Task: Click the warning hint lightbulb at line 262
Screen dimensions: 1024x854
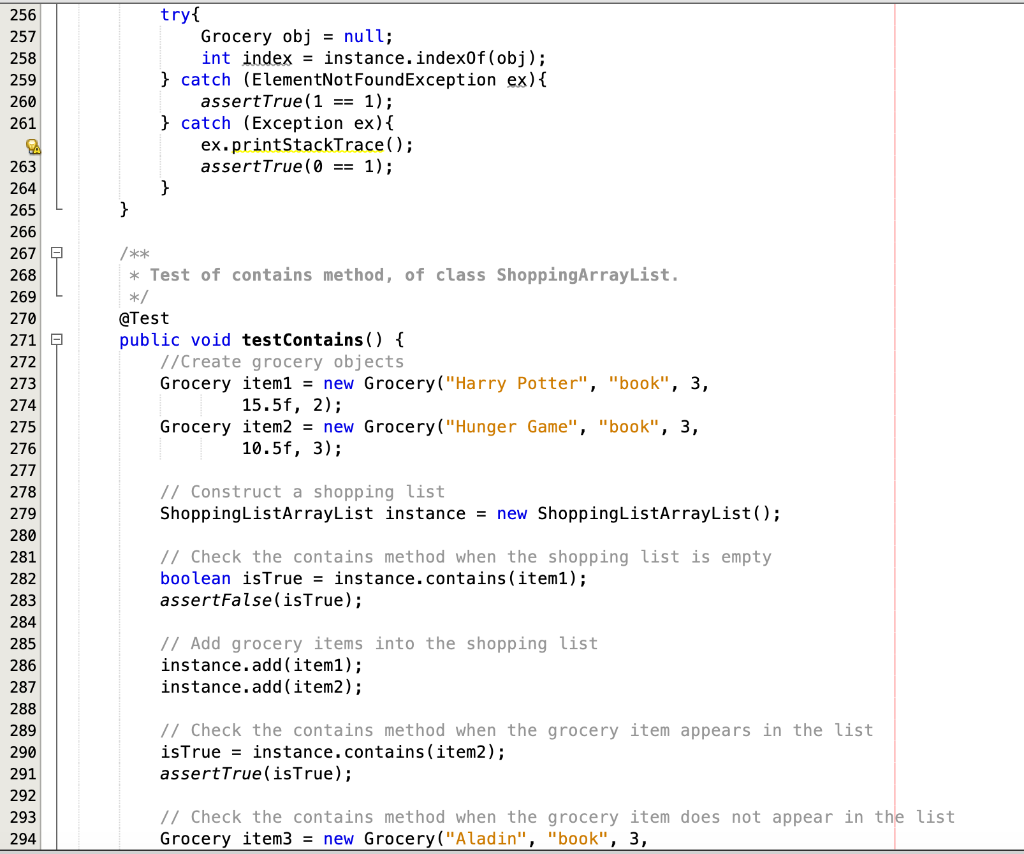Action: (34, 146)
